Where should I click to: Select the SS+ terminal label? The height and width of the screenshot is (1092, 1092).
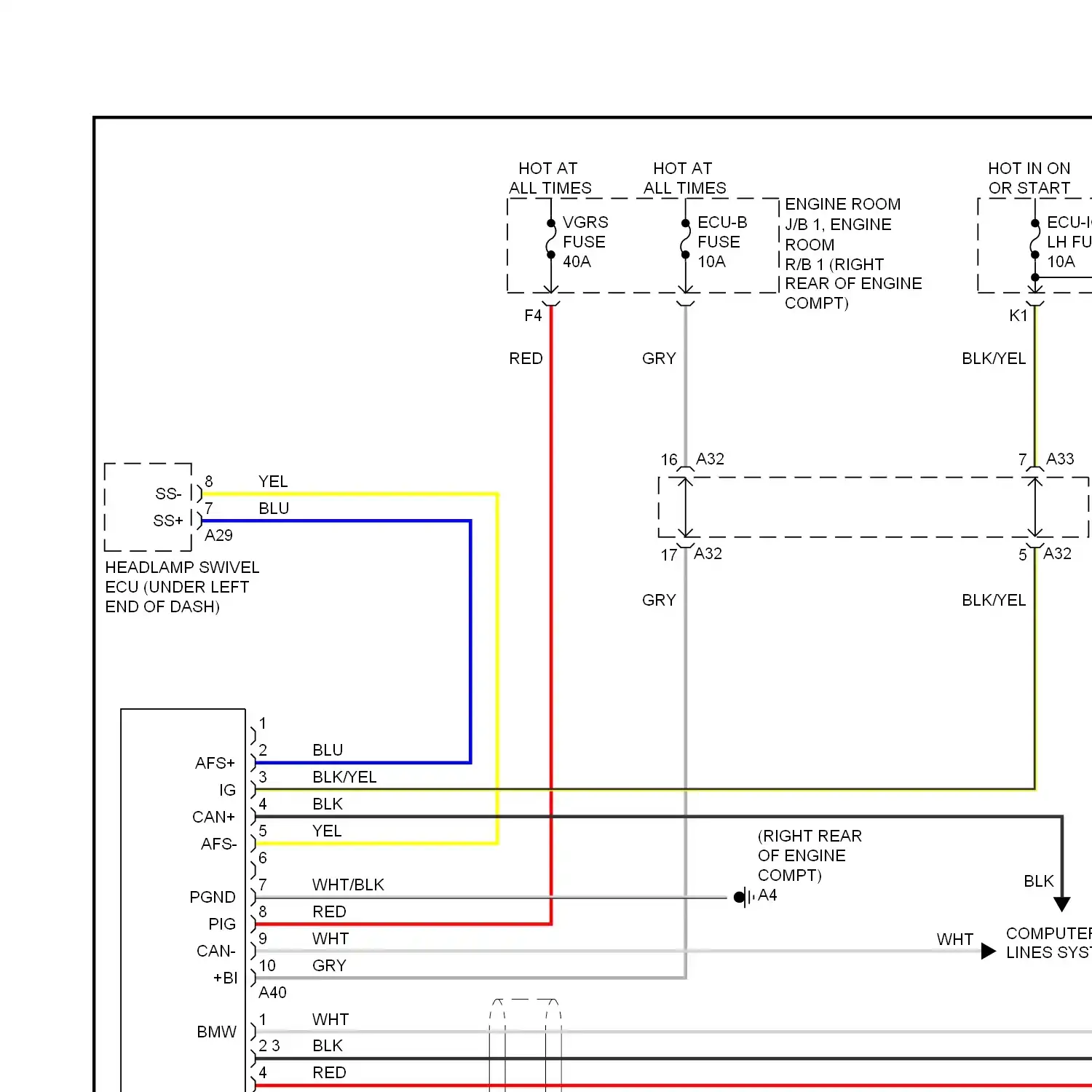168,521
